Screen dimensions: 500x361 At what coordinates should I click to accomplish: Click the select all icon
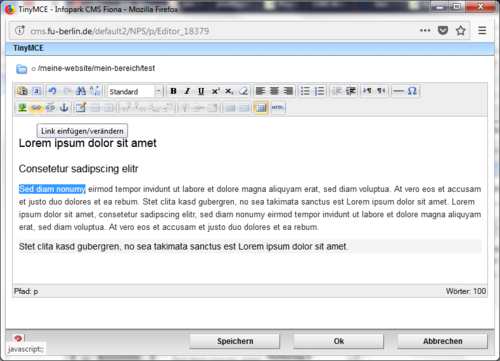pos(37,91)
